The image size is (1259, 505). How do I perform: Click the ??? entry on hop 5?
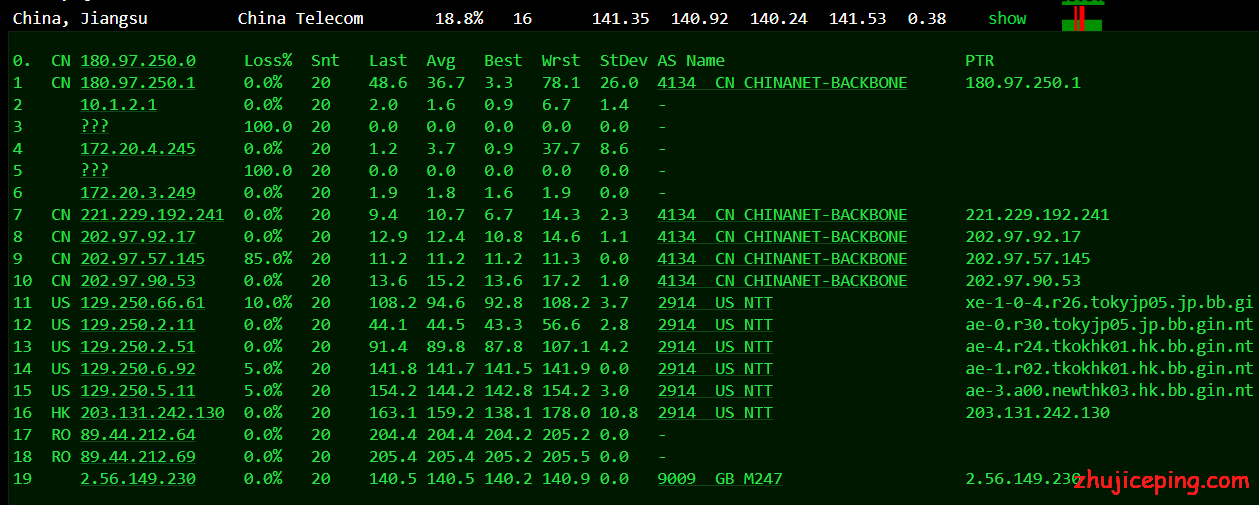(x=94, y=171)
